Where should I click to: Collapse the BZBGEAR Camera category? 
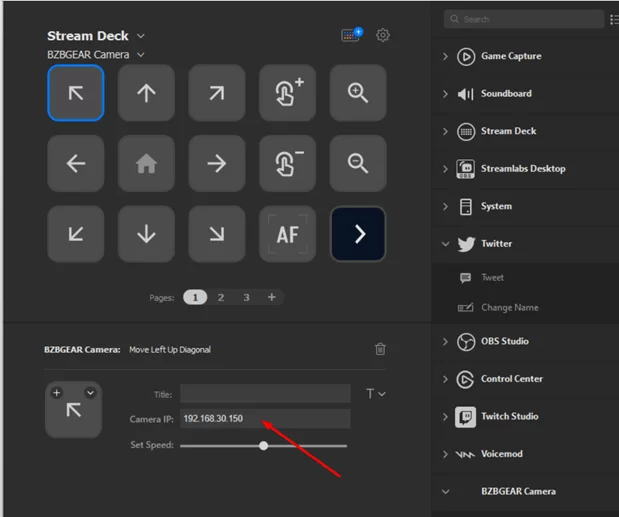point(445,491)
